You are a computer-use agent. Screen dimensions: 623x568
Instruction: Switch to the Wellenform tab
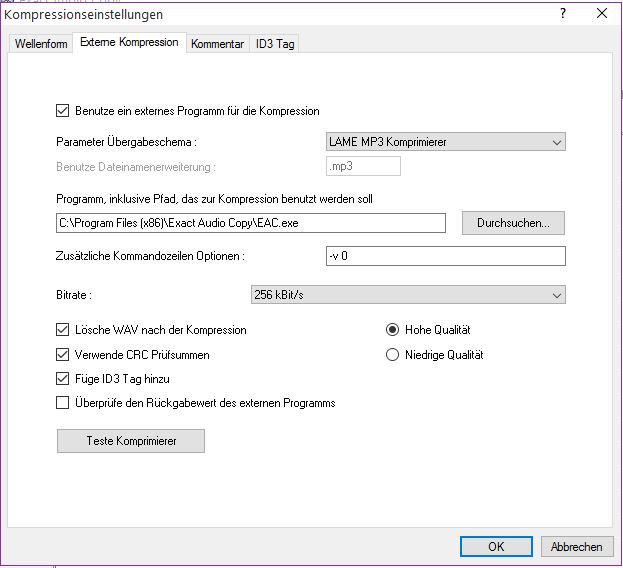click(42, 44)
